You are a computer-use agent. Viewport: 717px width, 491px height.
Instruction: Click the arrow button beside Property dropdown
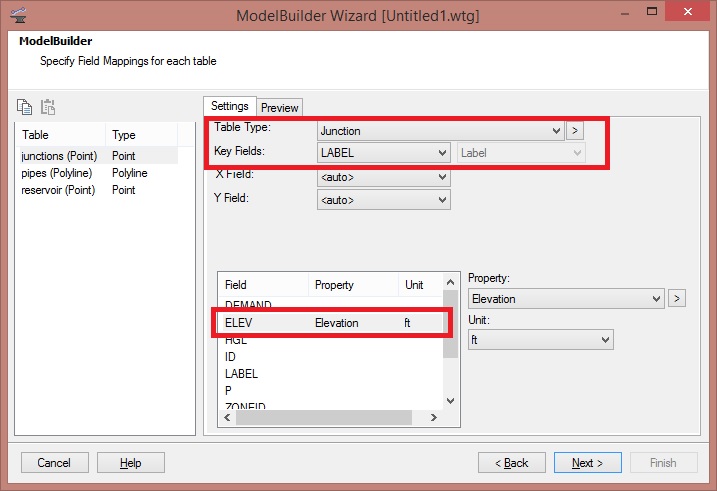[x=677, y=299]
